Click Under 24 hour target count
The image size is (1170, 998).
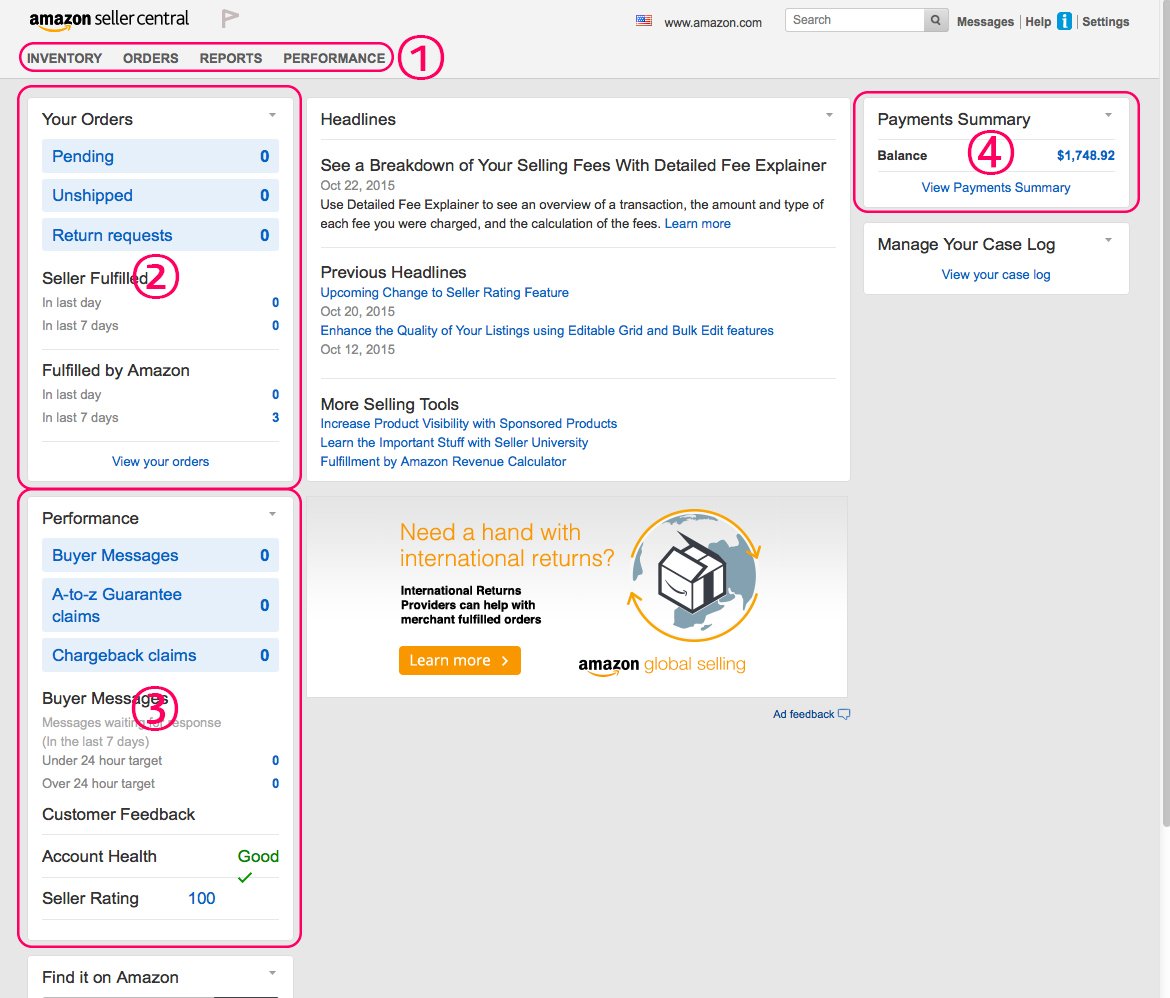[275, 761]
